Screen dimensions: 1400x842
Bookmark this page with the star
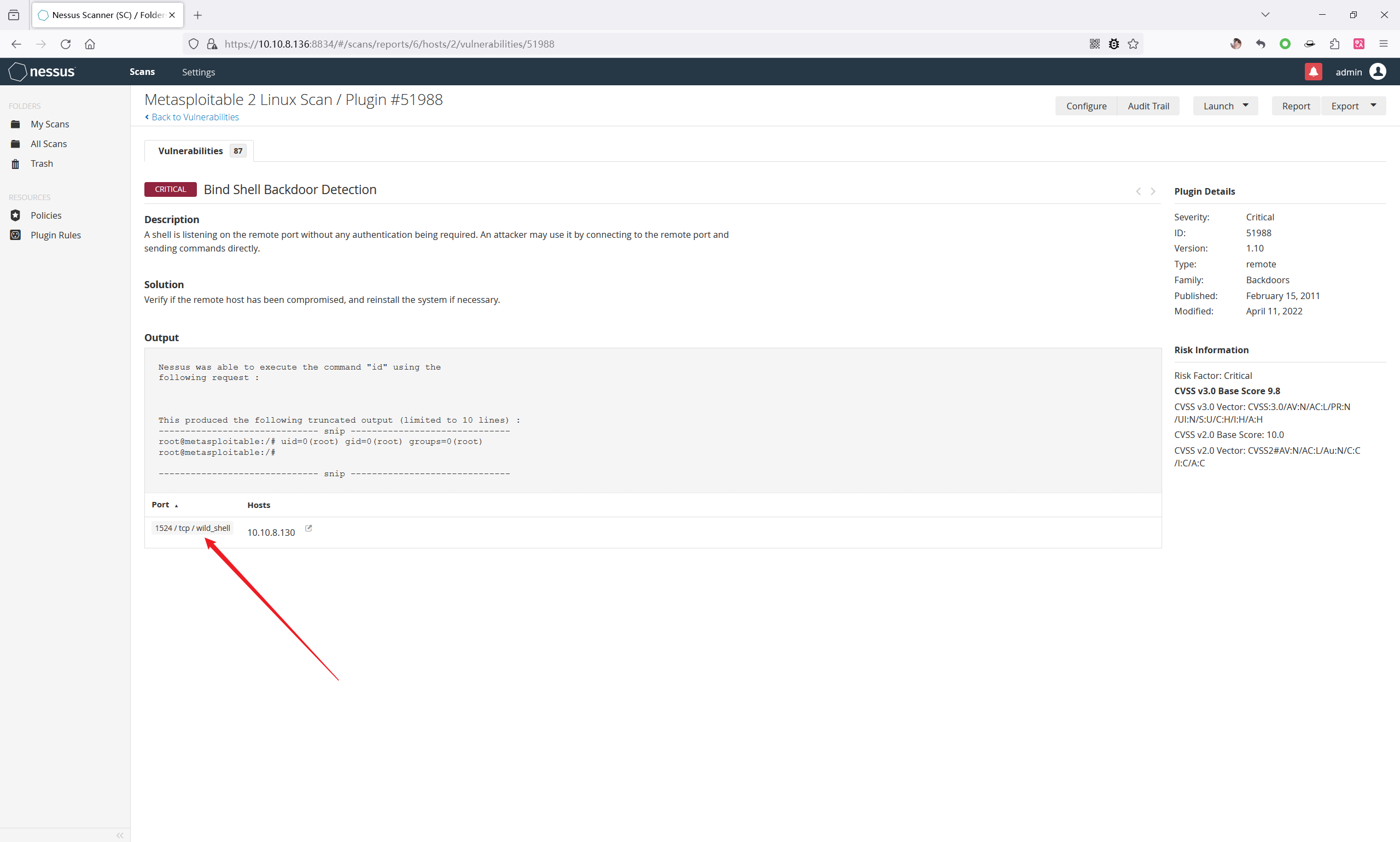pos(1133,44)
